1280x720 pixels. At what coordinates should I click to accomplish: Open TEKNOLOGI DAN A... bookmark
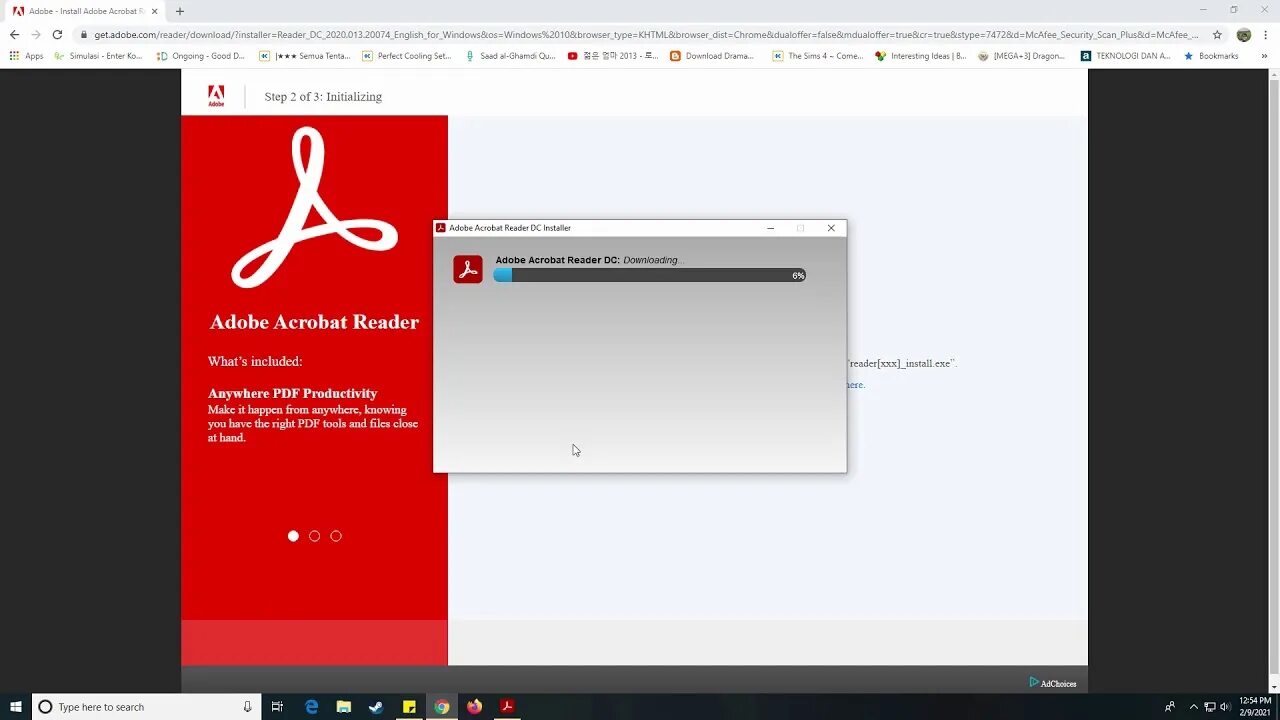[x=1126, y=56]
